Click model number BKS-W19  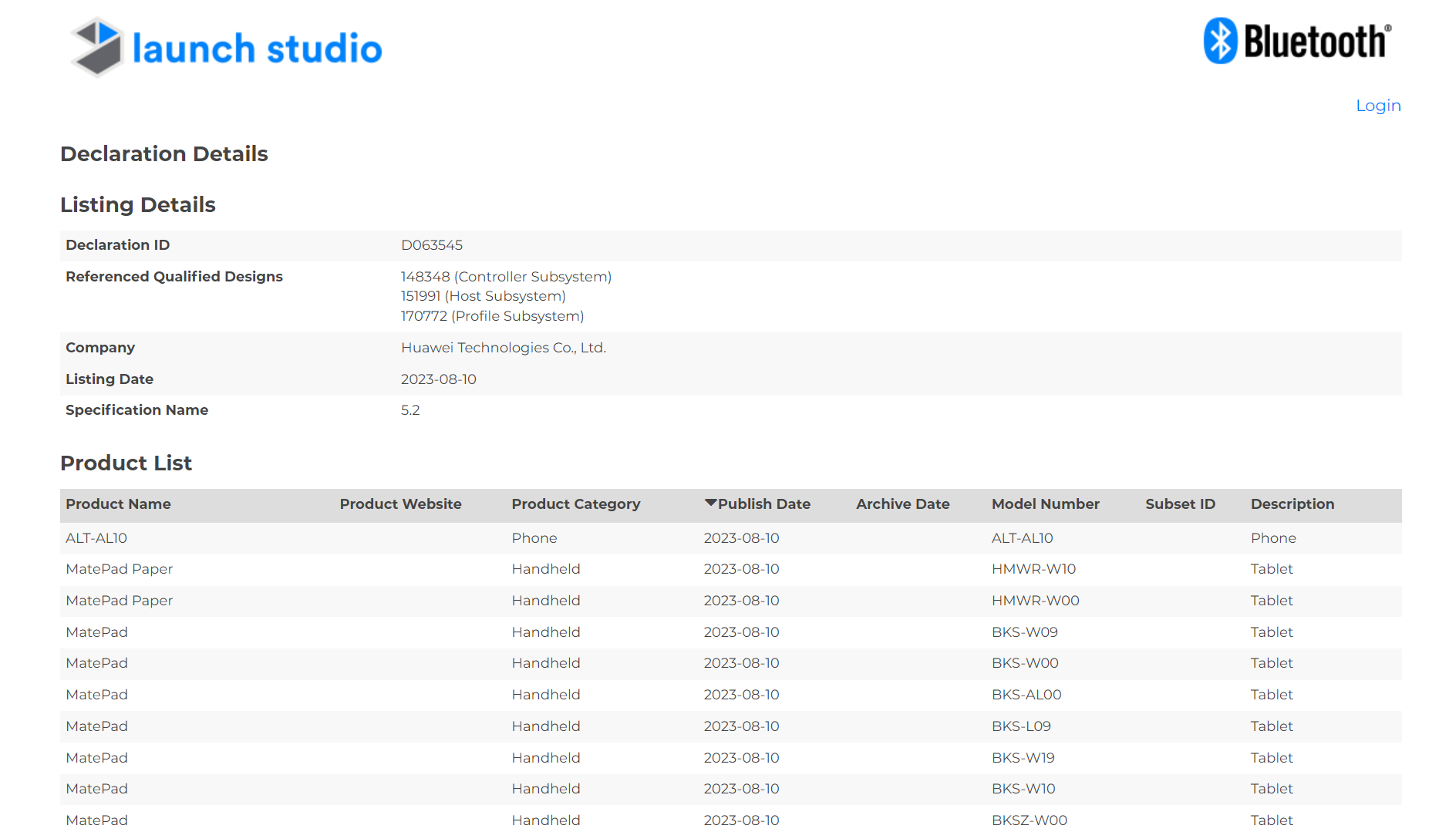(x=1023, y=758)
